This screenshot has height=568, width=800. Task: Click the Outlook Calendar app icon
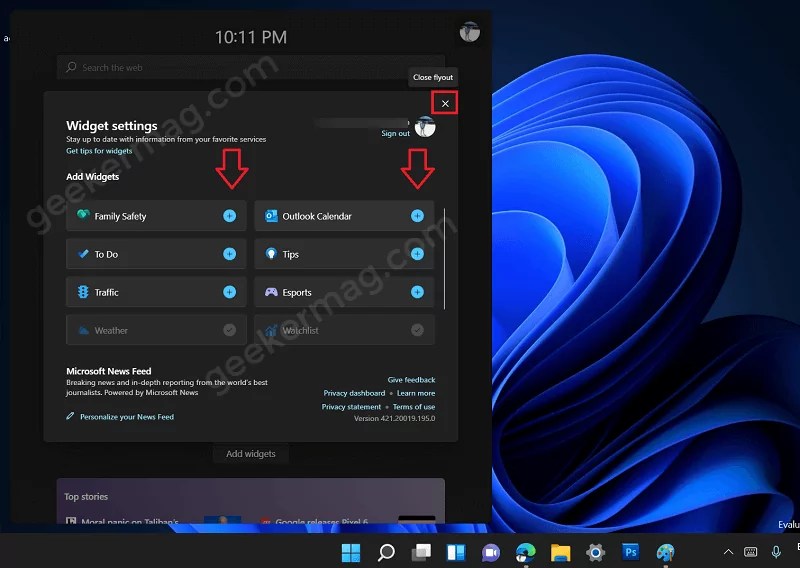coord(271,216)
